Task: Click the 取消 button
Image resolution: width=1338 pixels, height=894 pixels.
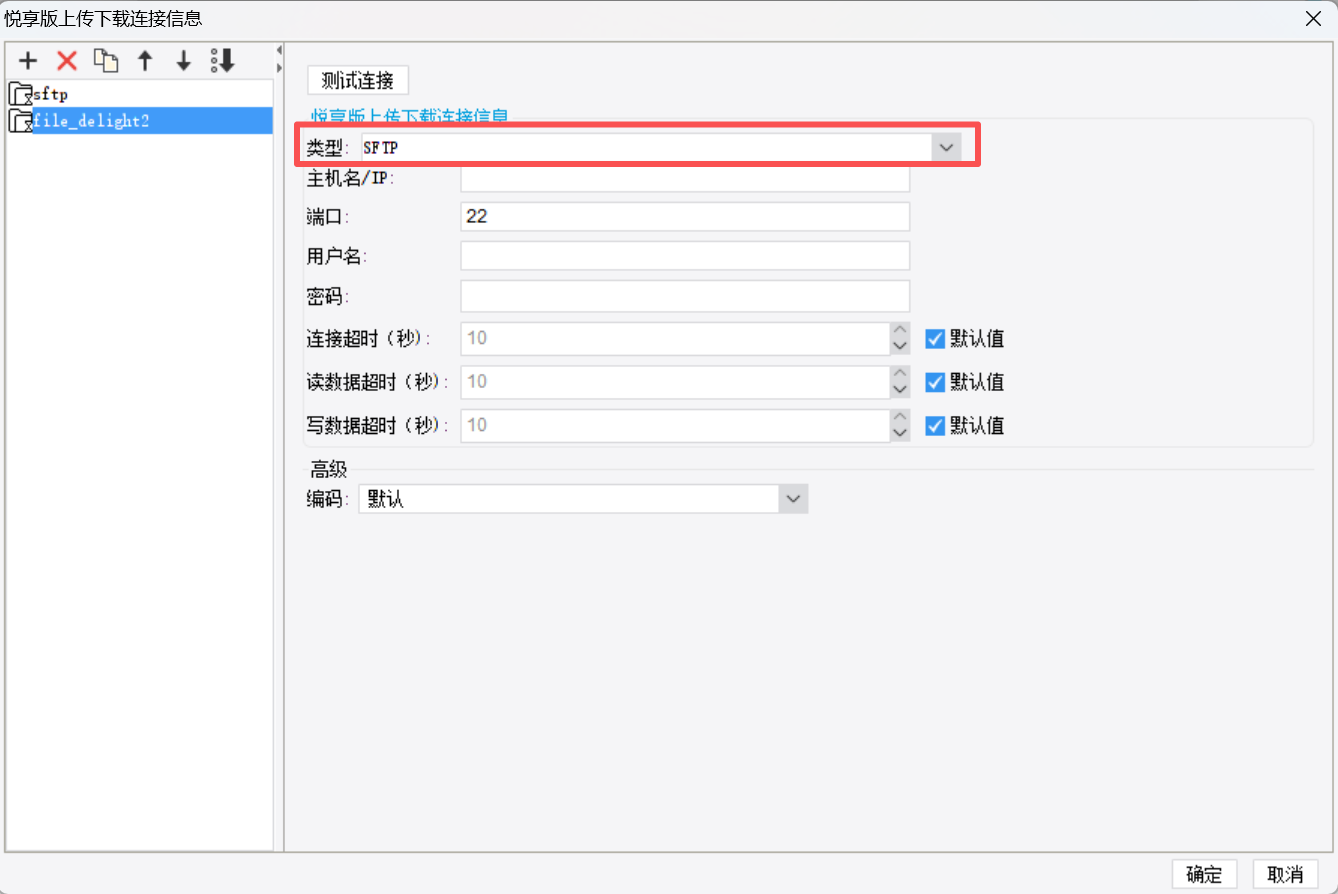Action: point(1285,874)
